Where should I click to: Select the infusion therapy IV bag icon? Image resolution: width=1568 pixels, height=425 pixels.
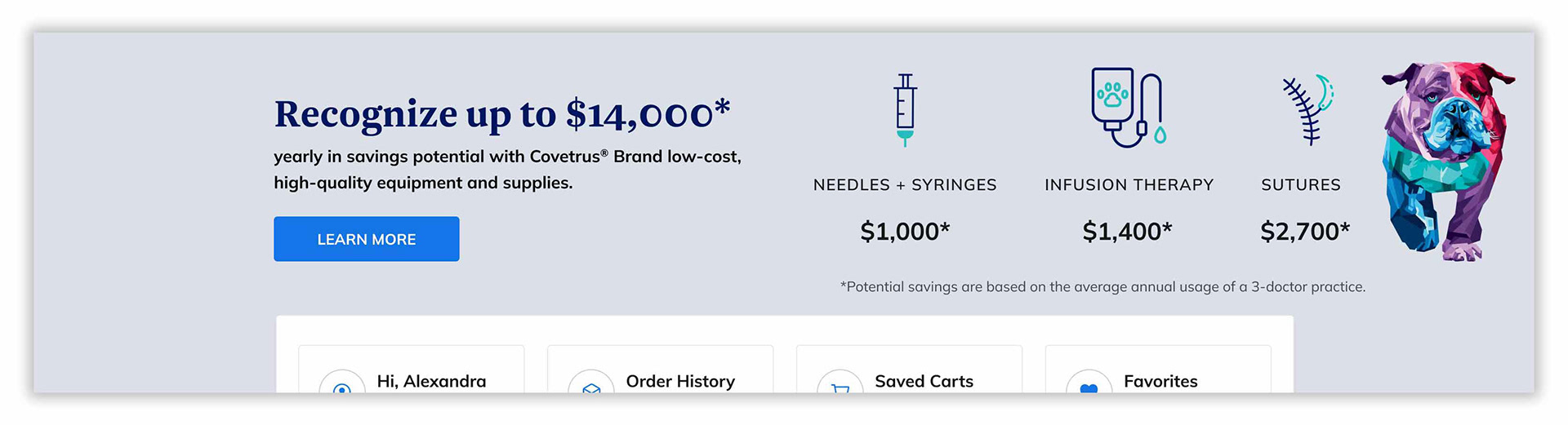pyautogui.click(x=1128, y=108)
